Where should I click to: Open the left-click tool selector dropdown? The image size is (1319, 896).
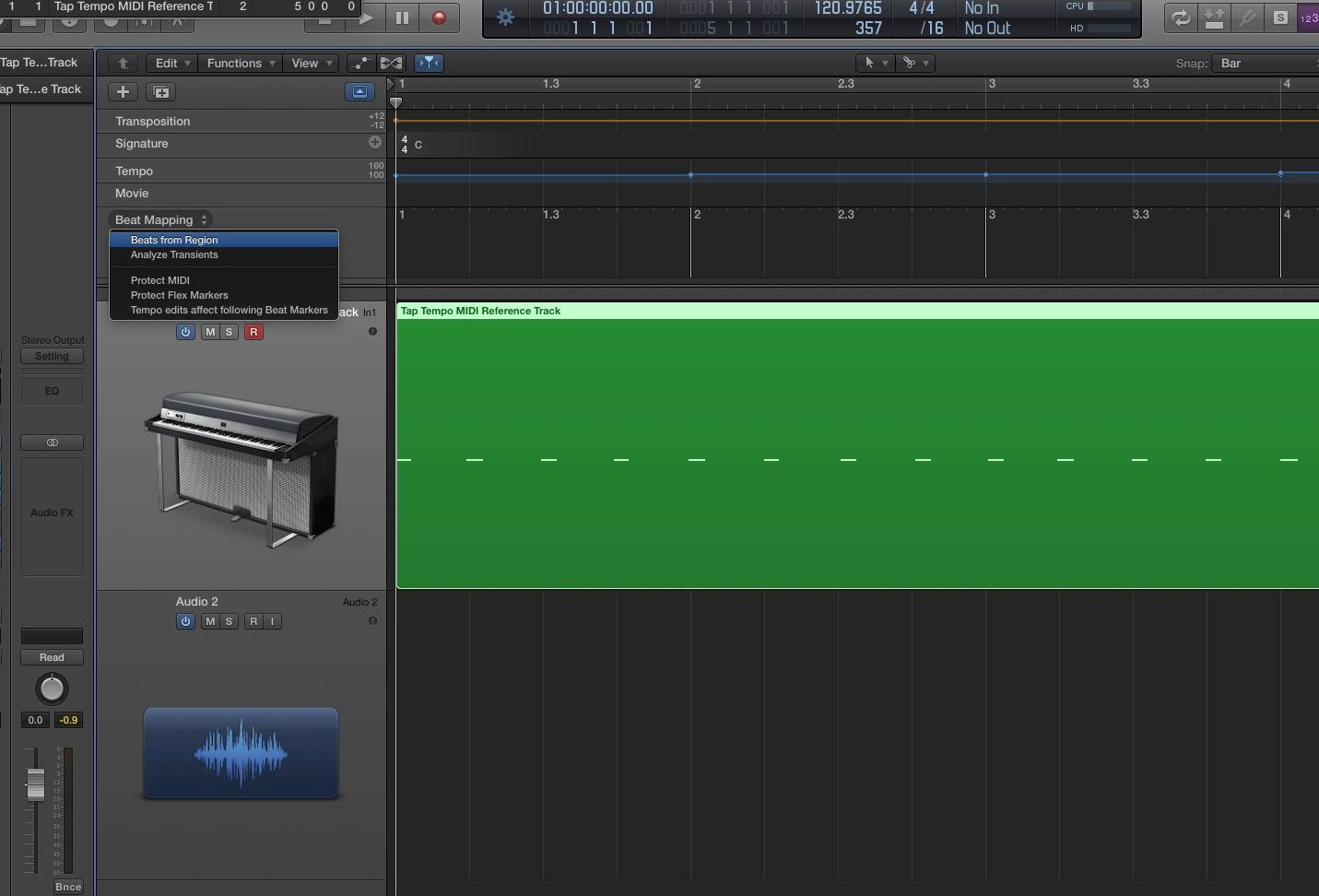(874, 63)
